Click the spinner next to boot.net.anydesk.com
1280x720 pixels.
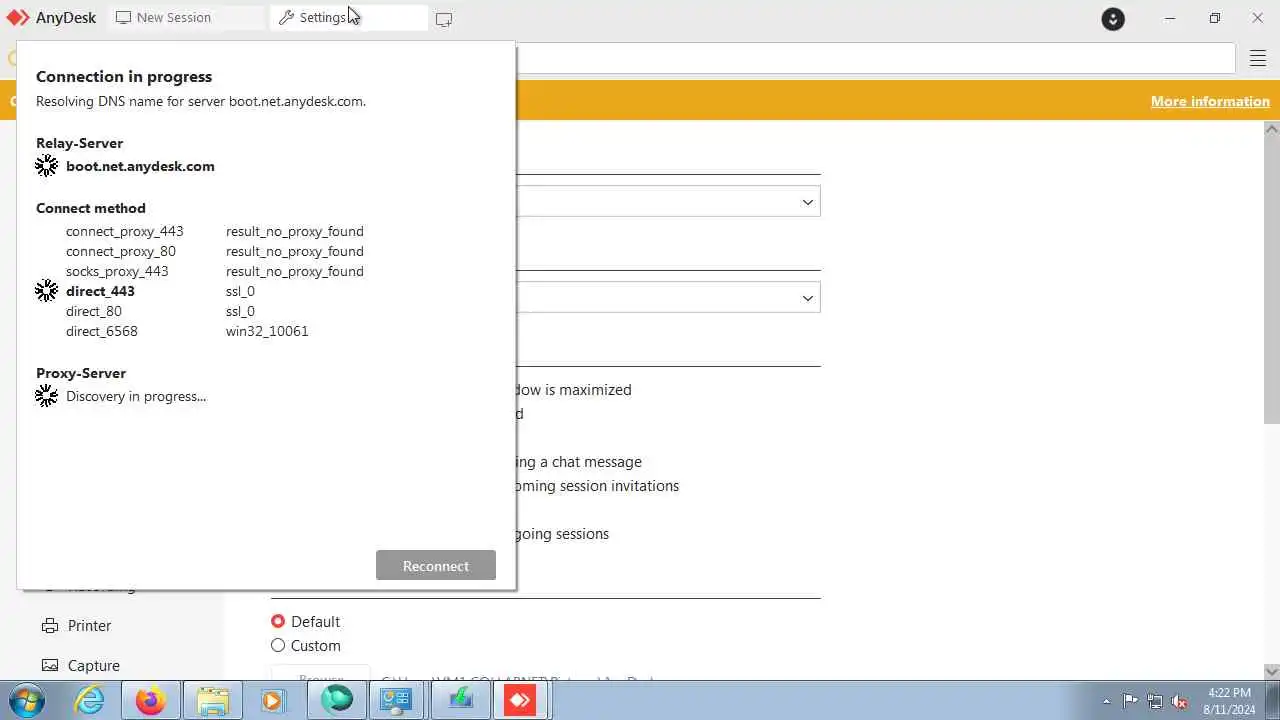47,166
